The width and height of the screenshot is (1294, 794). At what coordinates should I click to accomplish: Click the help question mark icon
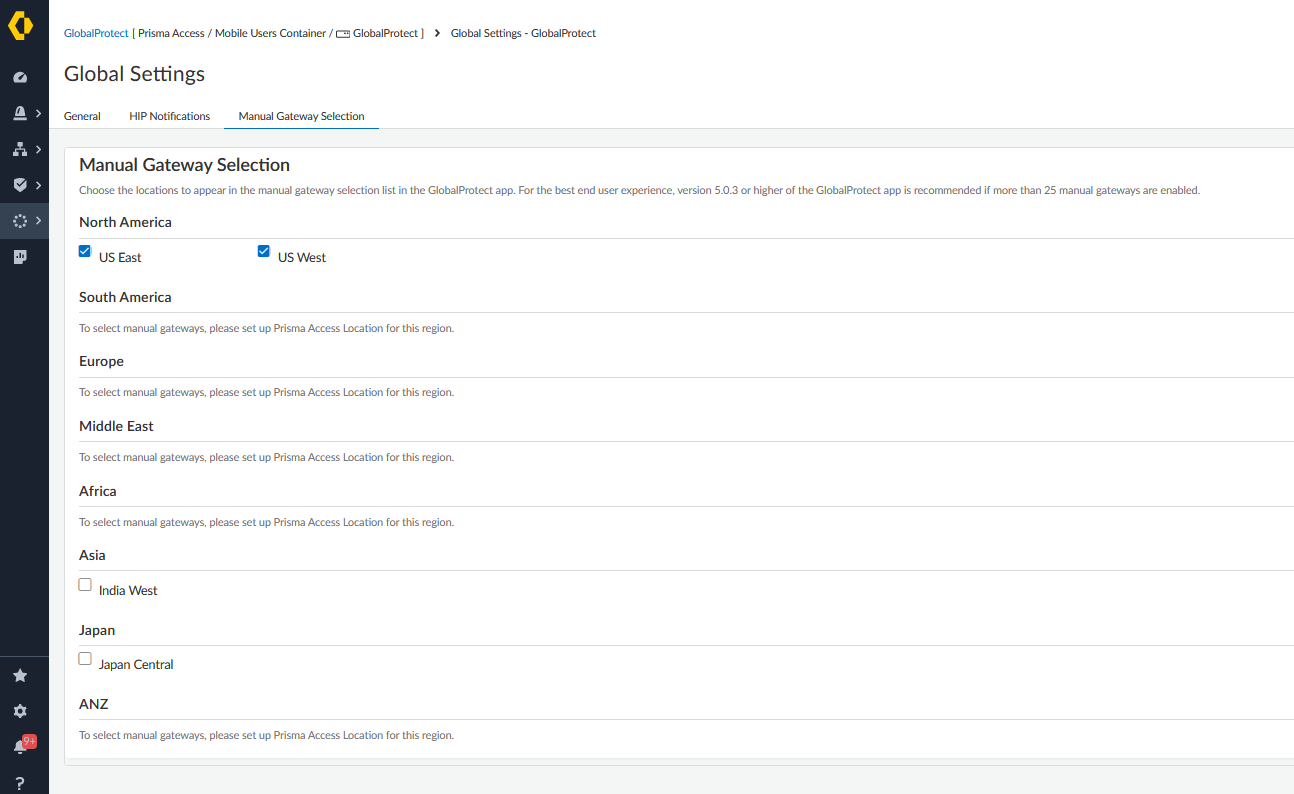pos(20,783)
